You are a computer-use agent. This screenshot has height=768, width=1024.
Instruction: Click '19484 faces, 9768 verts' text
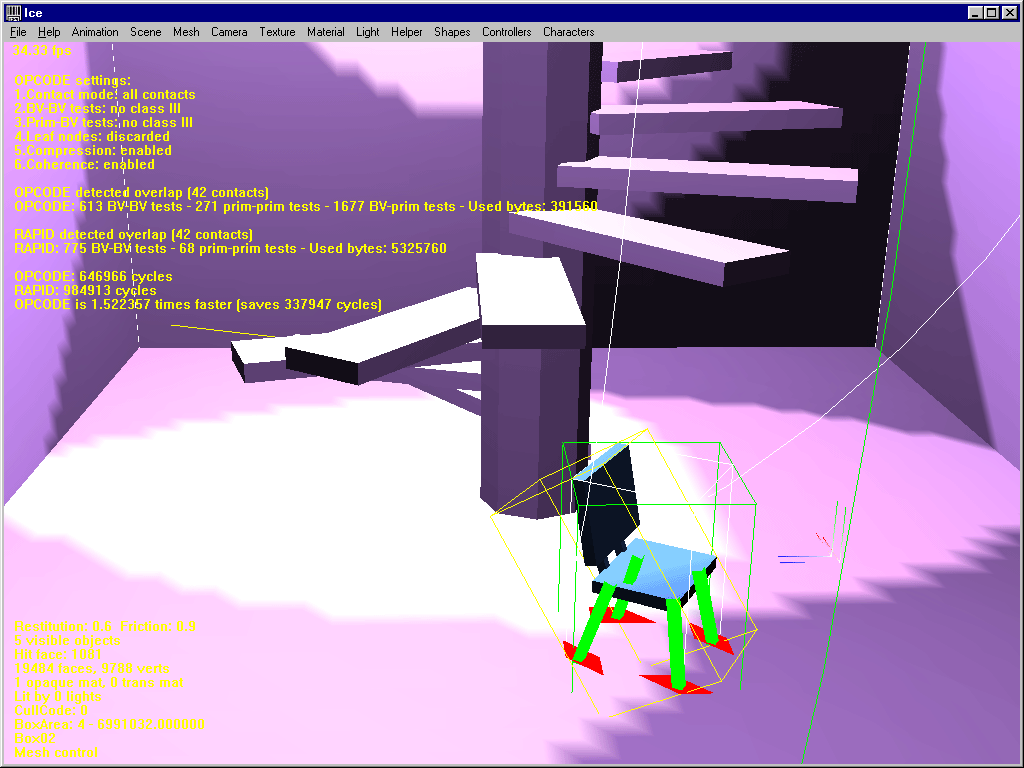92,669
